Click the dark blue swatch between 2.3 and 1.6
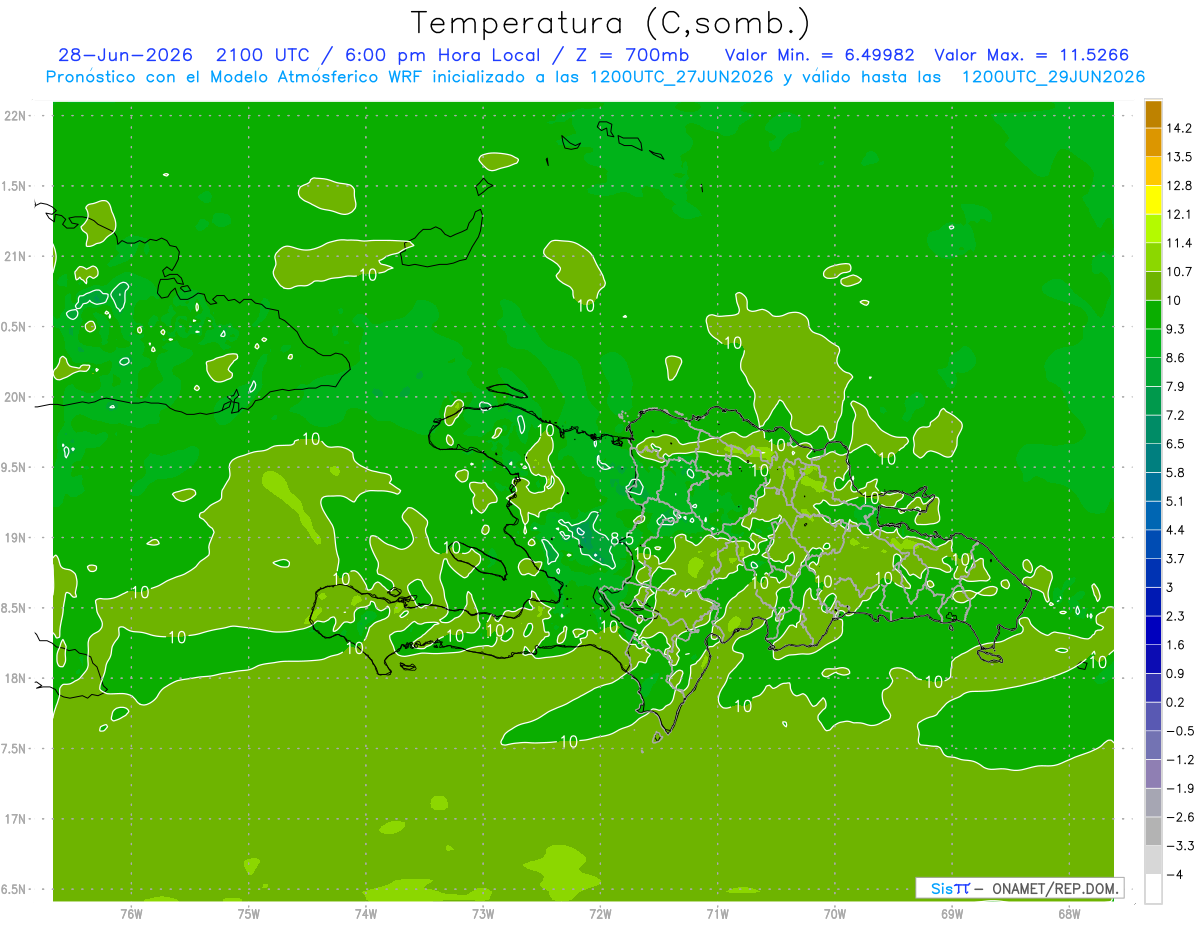This screenshot has width=1200, height=927. [x=1153, y=630]
